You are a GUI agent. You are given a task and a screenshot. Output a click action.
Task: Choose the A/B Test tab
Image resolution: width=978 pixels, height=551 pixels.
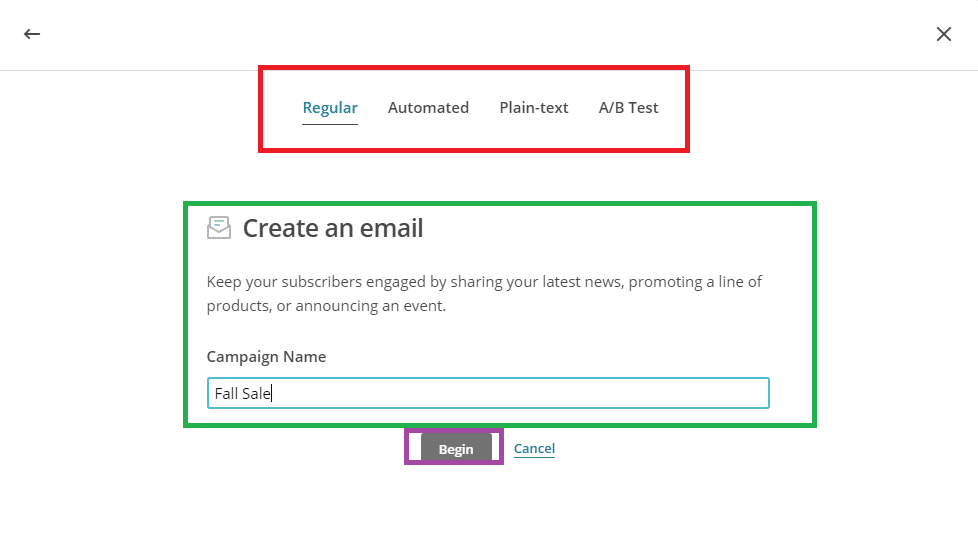click(628, 108)
